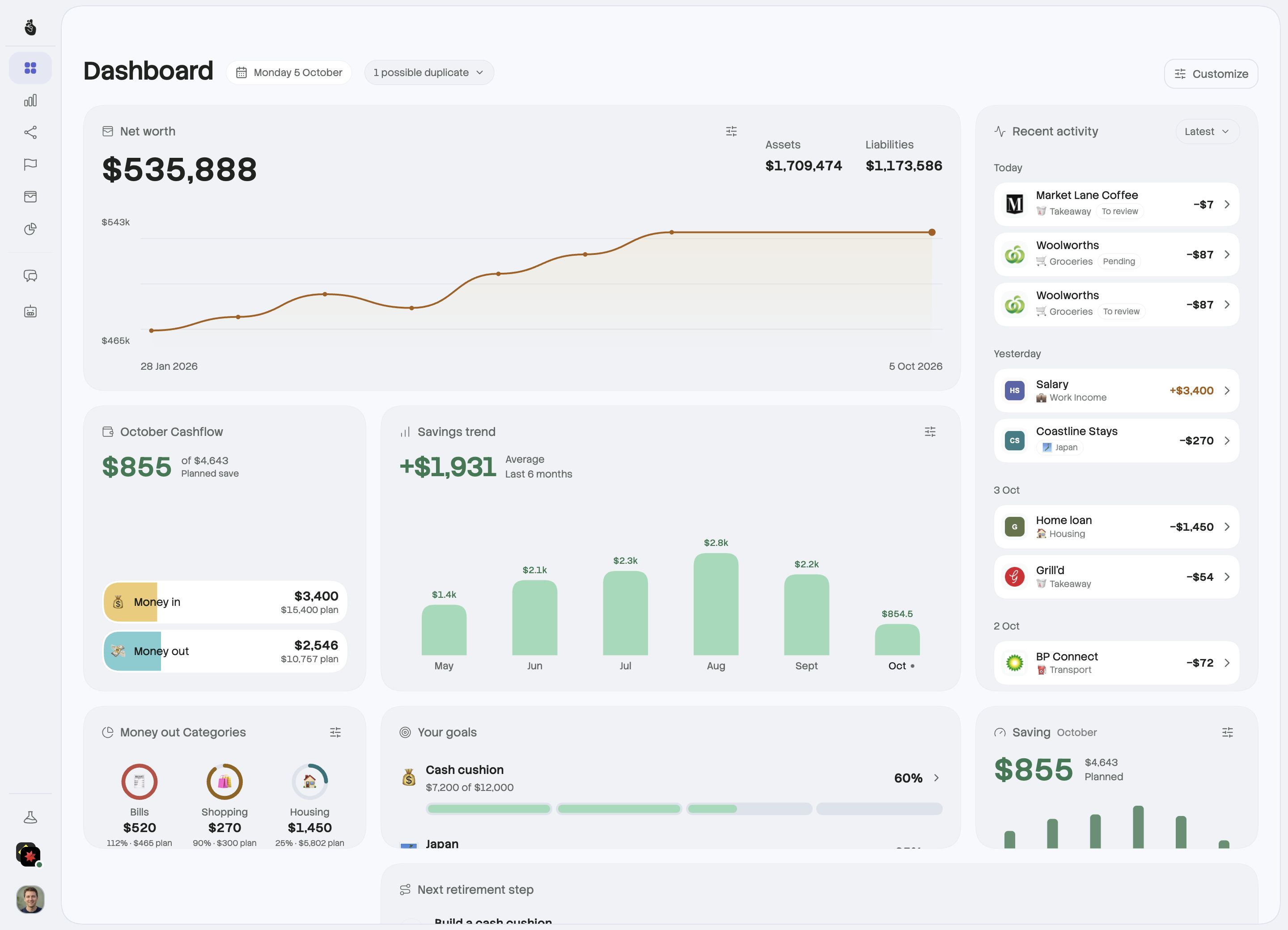1288x930 pixels.
Task: Open the wallet accounts sidebar icon
Action: (x=30, y=196)
